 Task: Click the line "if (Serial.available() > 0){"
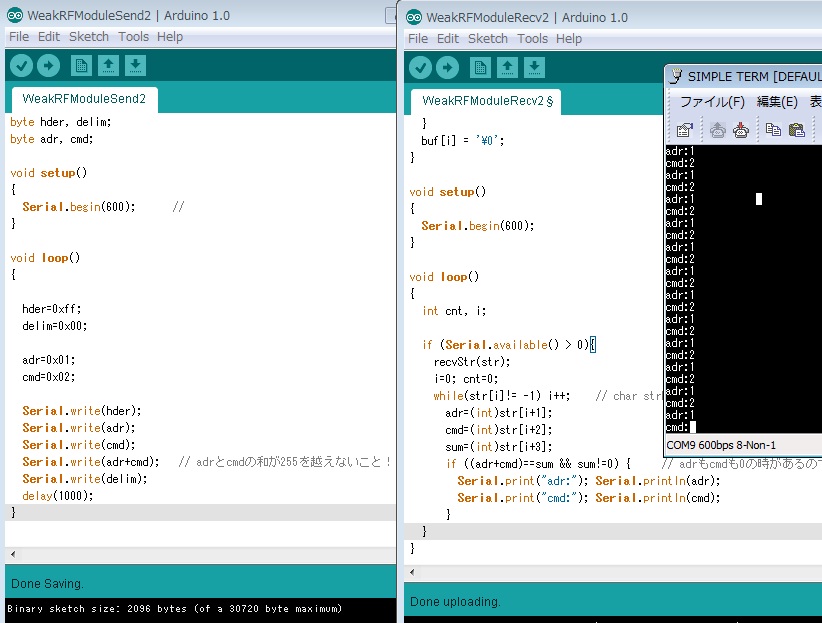click(x=509, y=345)
